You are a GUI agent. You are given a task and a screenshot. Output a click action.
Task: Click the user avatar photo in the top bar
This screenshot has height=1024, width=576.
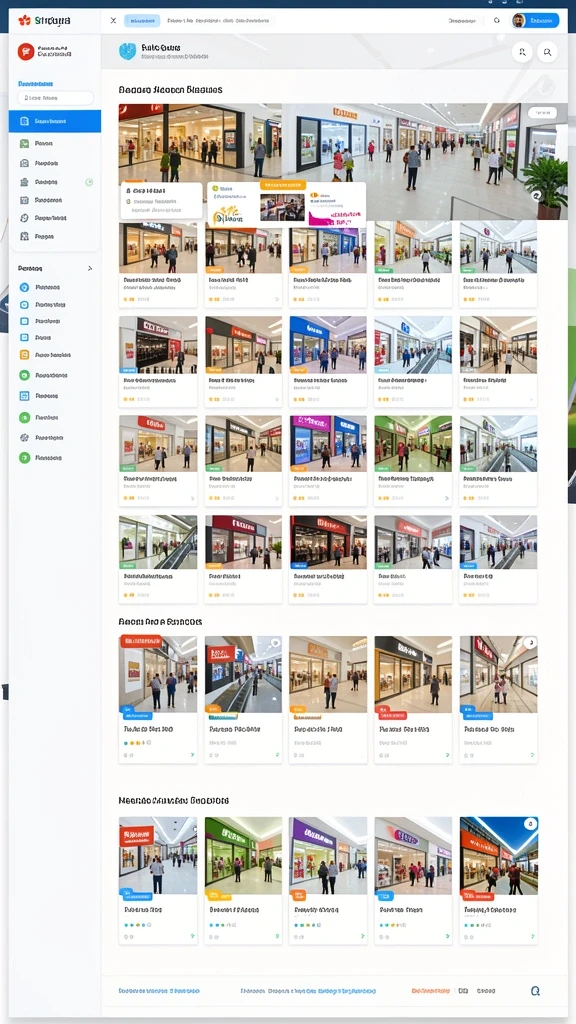(519, 20)
